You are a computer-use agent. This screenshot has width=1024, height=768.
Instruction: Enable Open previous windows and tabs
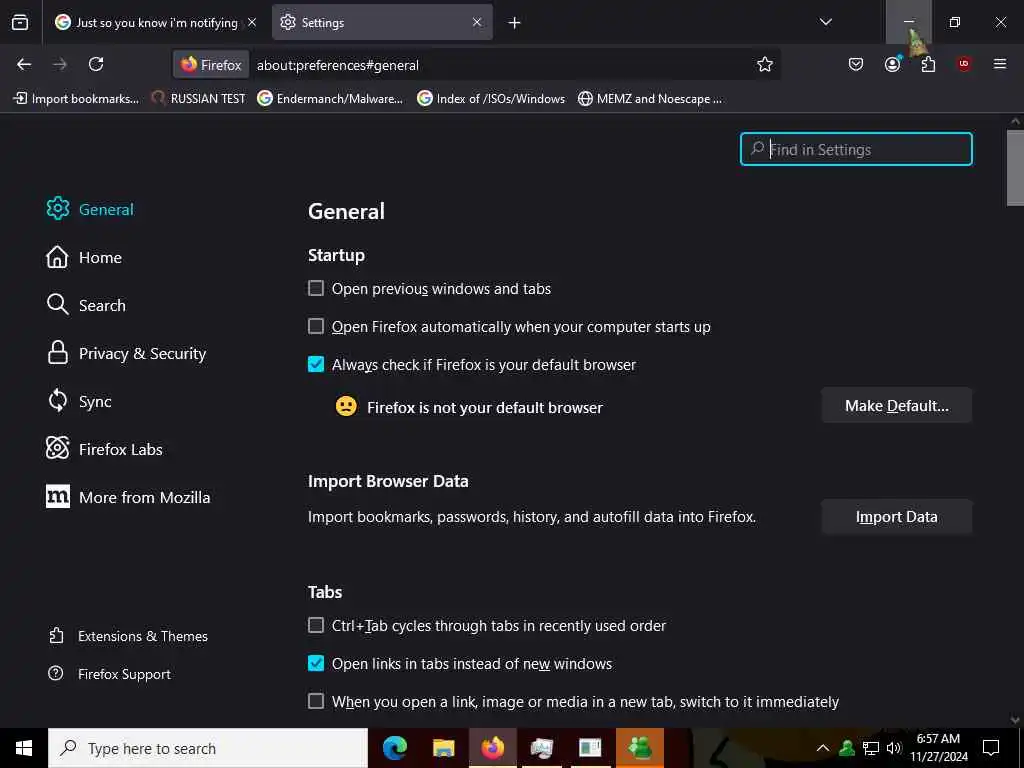pyautogui.click(x=316, y=288)
